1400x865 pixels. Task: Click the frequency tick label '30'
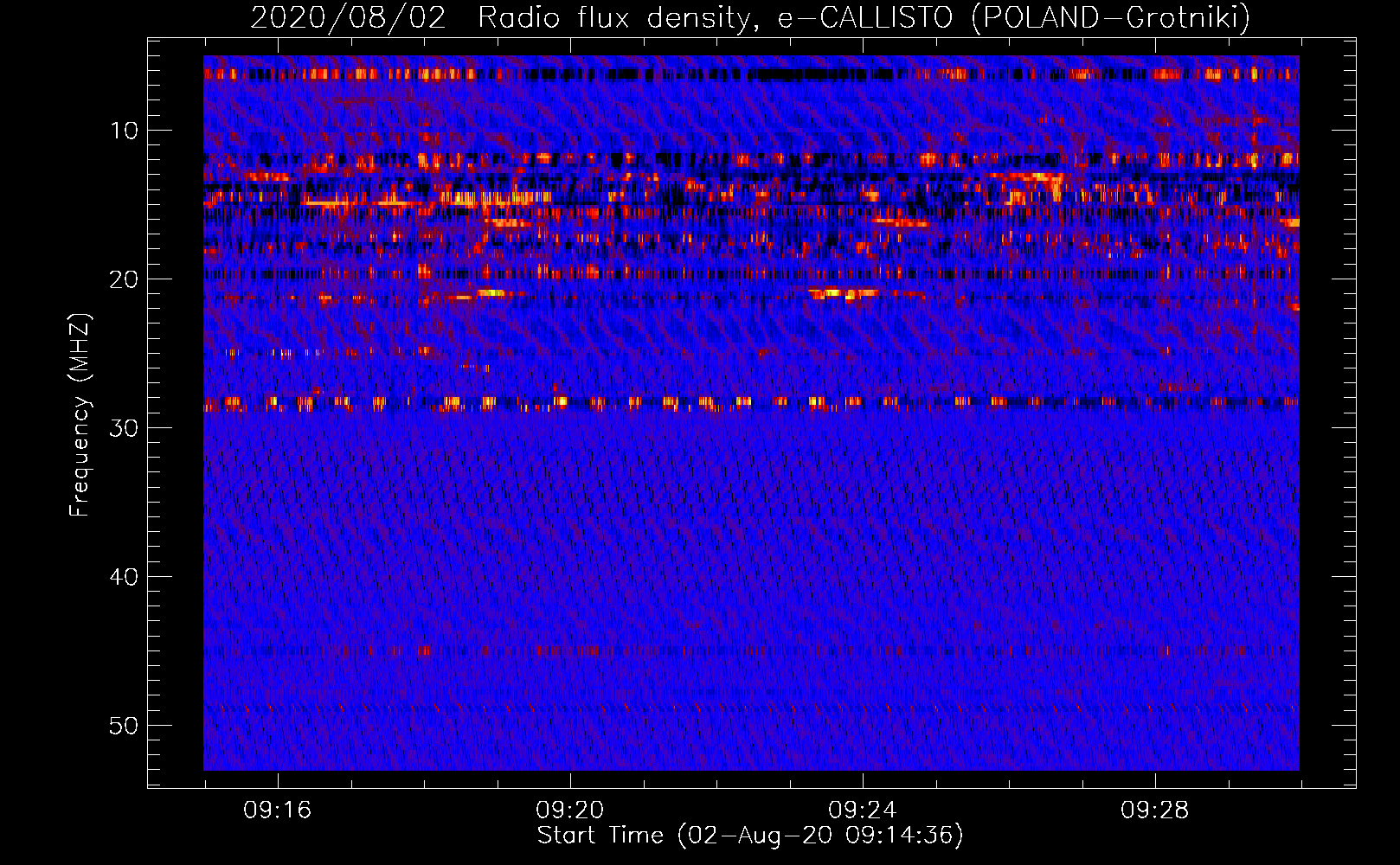[125, 428]
